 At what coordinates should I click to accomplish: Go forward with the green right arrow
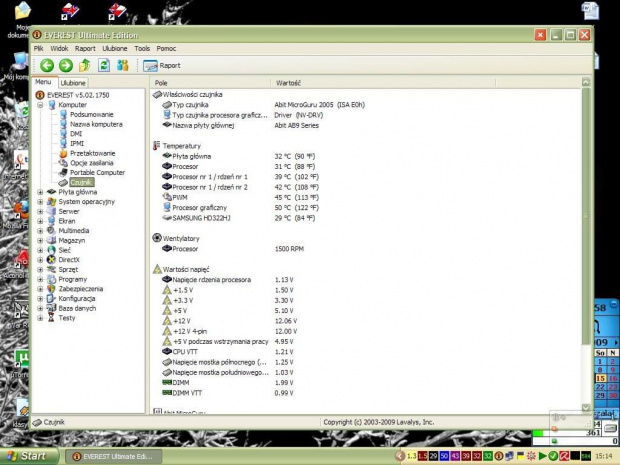[66, 65]
